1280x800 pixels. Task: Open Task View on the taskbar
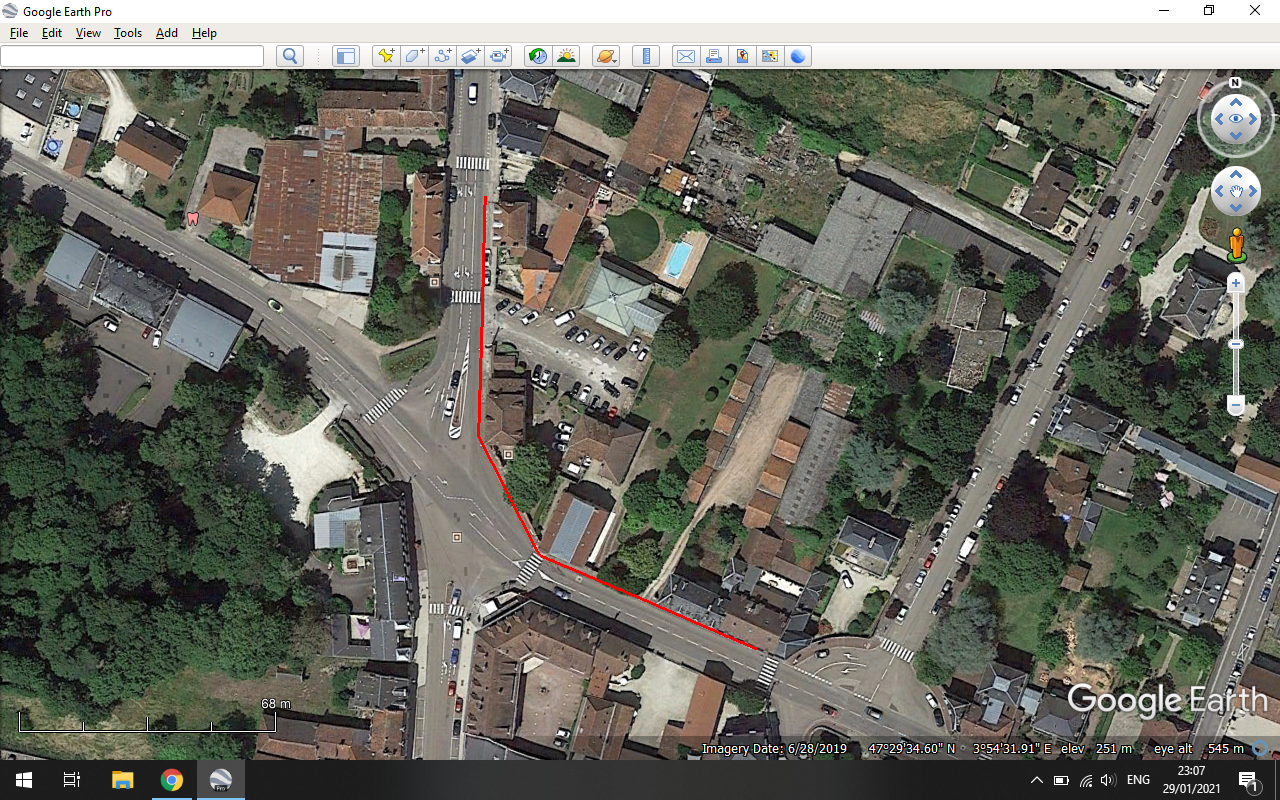pyautogui.click(x=72, y=780)
